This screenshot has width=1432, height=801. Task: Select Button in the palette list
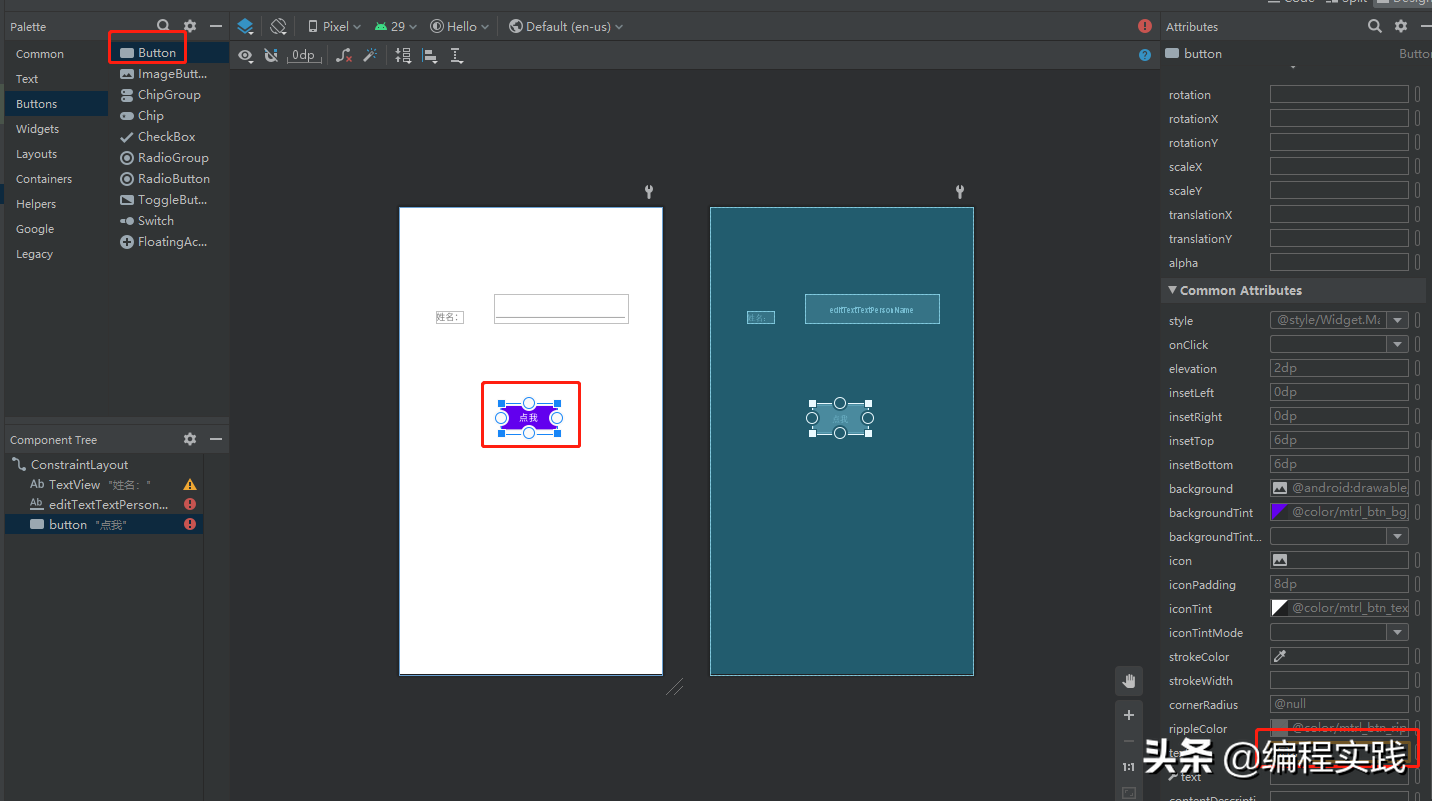tap(168, 53)
